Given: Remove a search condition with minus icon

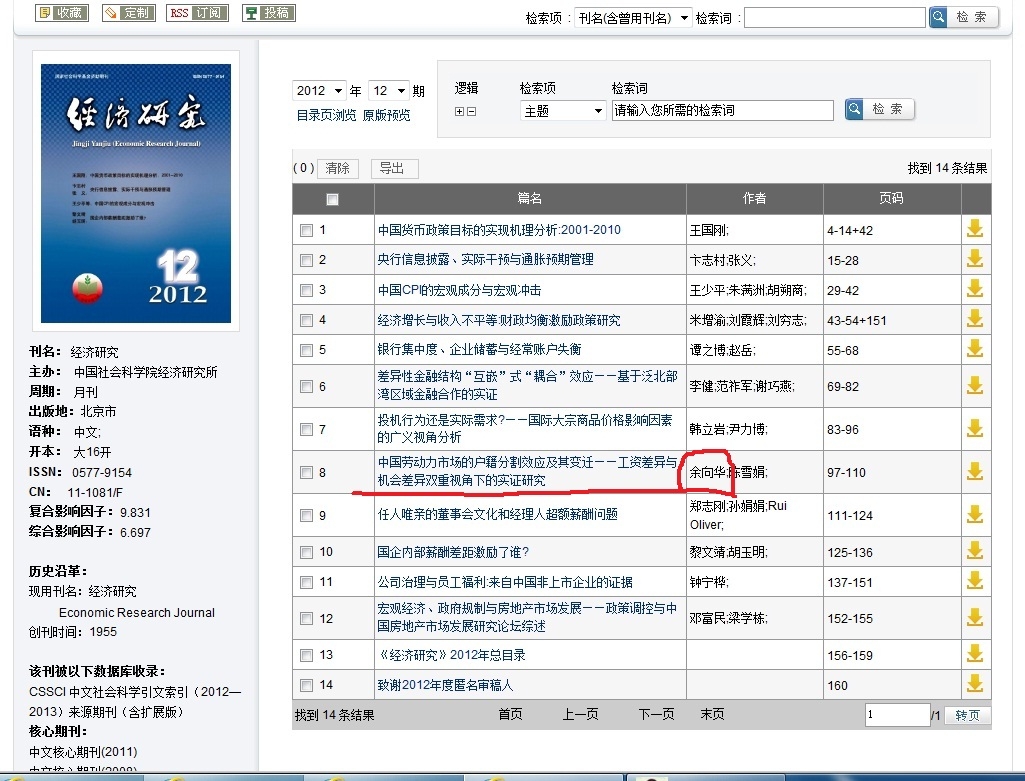Looking at the screenshot, I should click(472, 112).
